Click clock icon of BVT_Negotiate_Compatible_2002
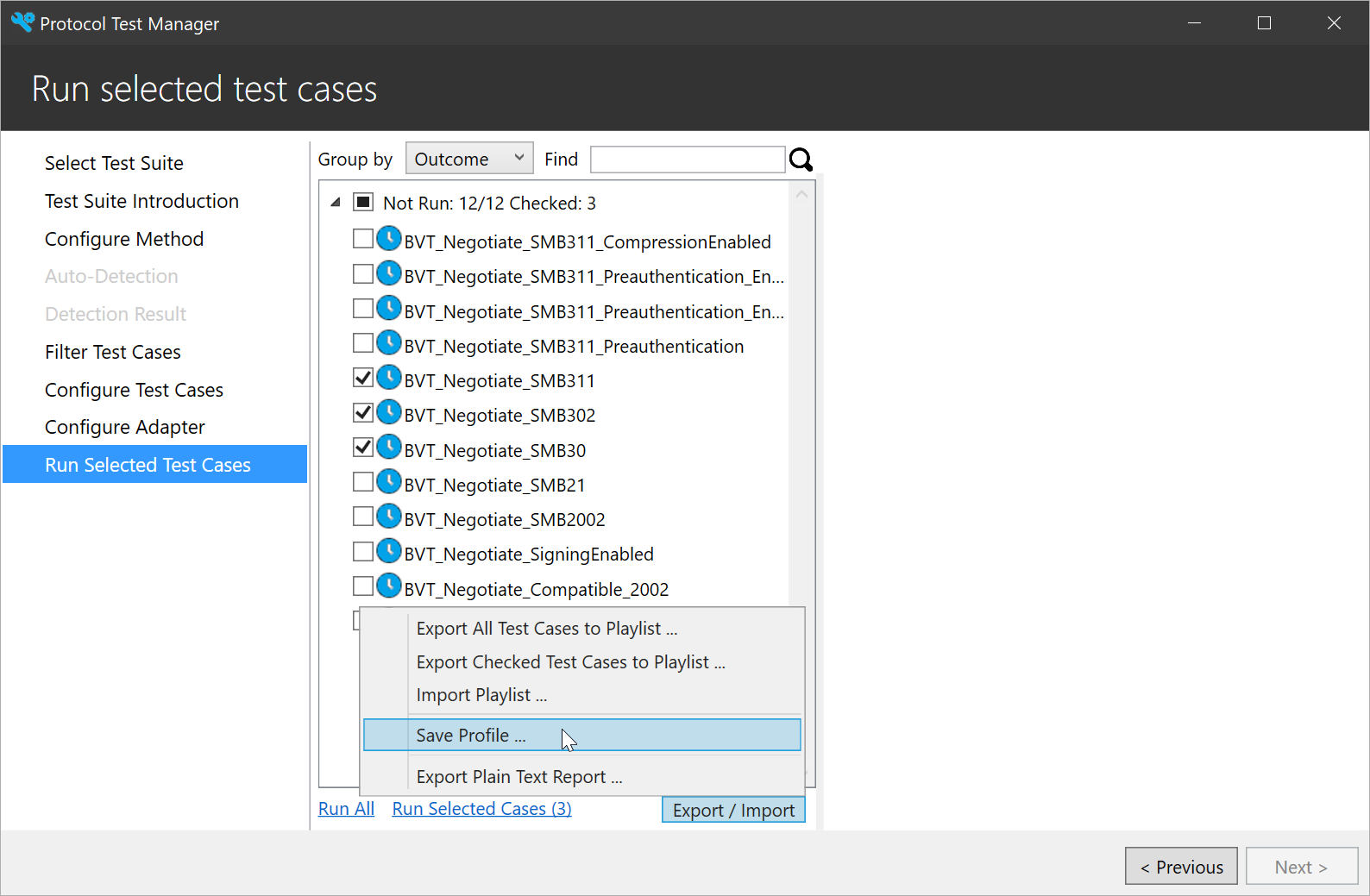This screenshot has width=1370, height=896. (x=389, y=586)
